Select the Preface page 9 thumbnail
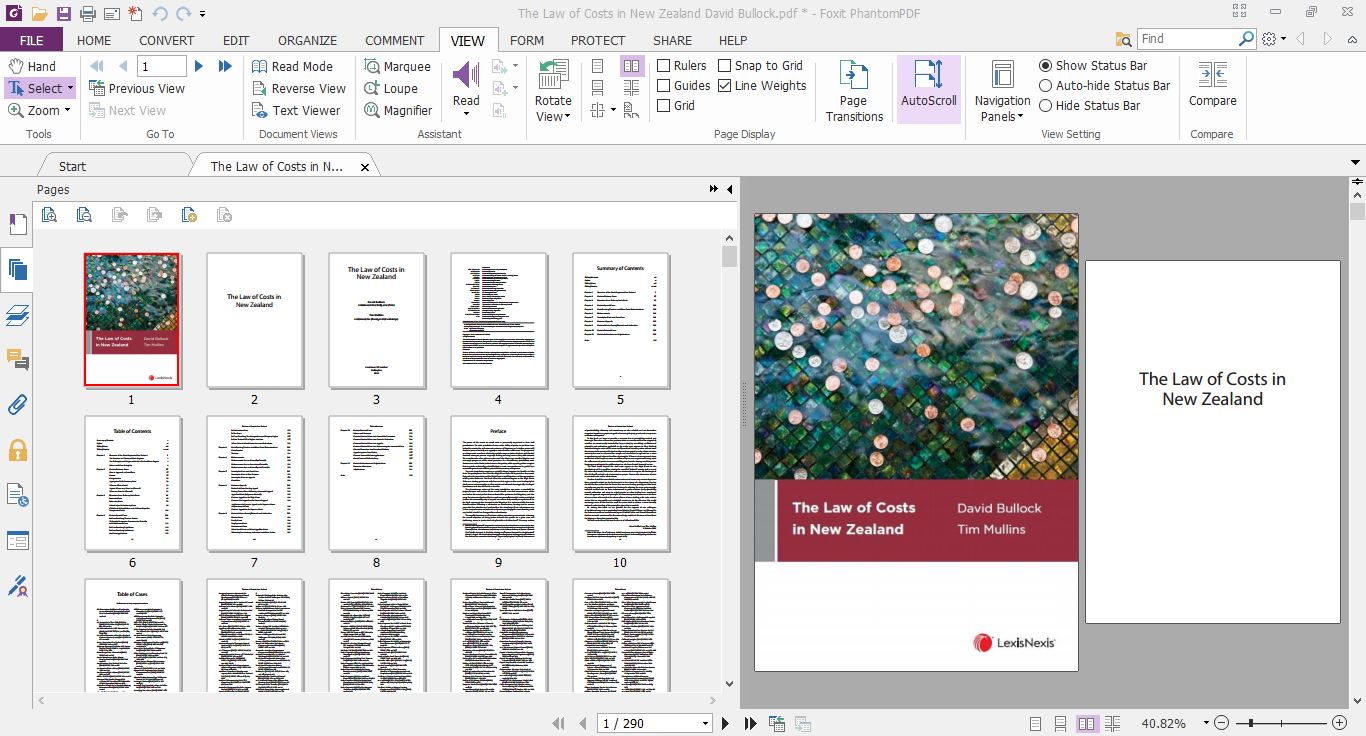This screenshot has width=1366, height=736. click(x=498, y=484)
